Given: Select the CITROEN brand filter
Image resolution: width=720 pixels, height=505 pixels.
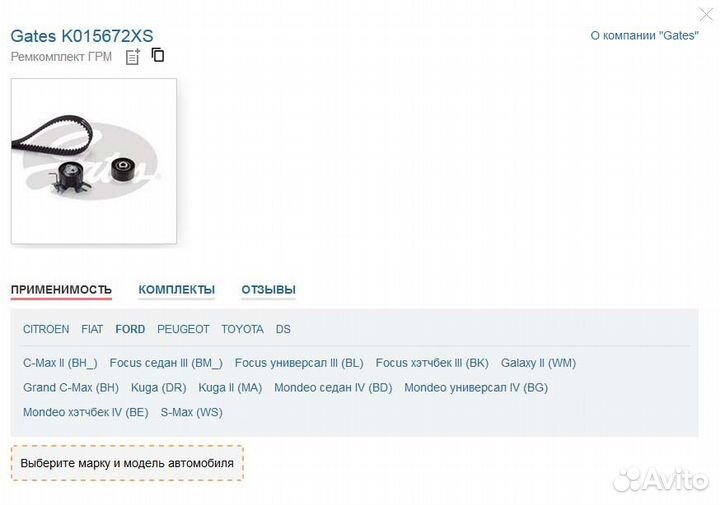Looking at the screenshot, I should (46, 329).
